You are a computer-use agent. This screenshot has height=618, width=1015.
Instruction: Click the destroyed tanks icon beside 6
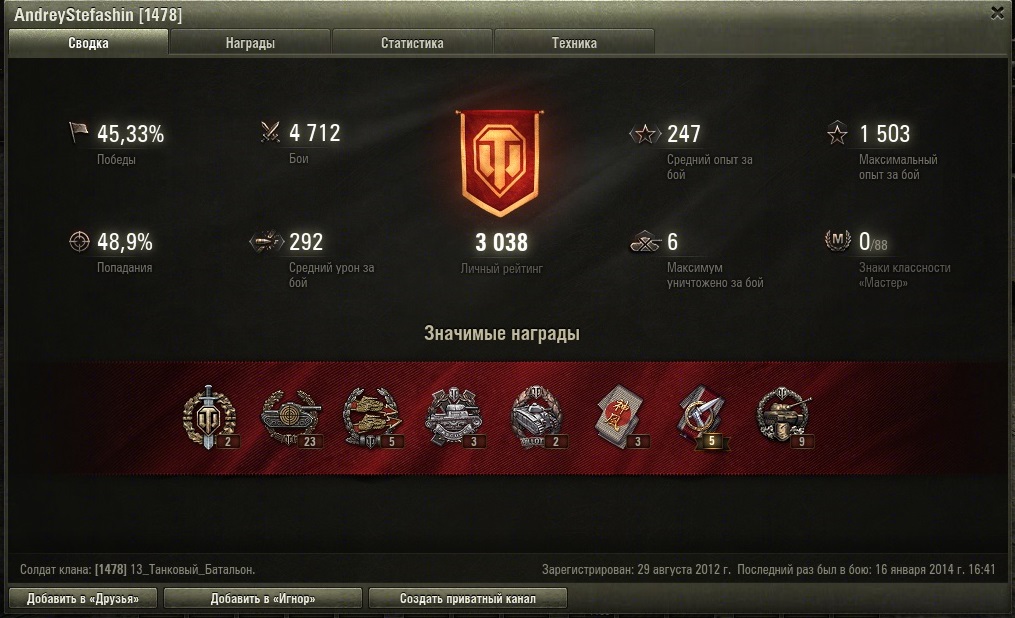(645, 241)
